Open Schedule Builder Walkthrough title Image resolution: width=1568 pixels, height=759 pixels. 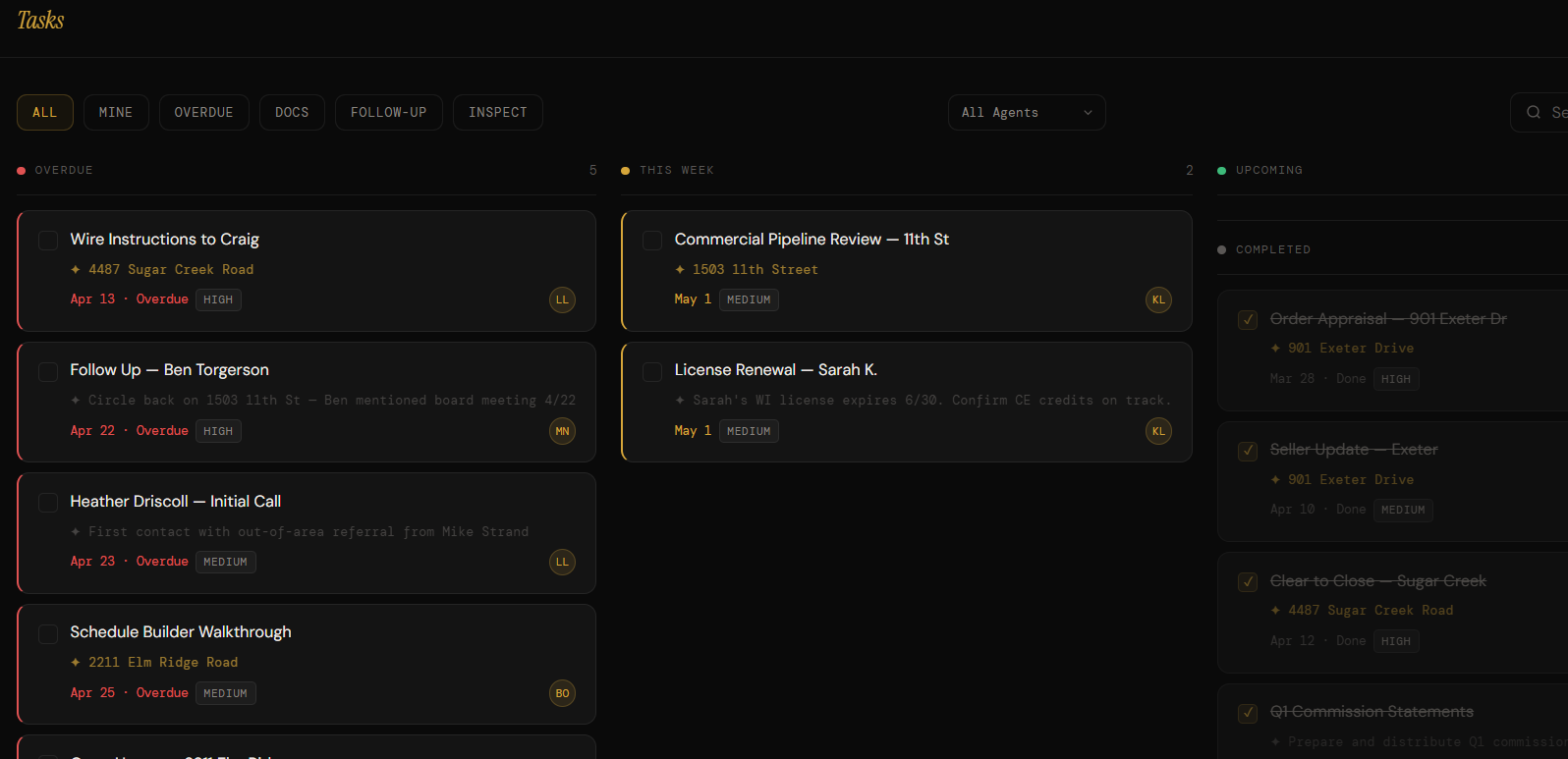(181, 632)
